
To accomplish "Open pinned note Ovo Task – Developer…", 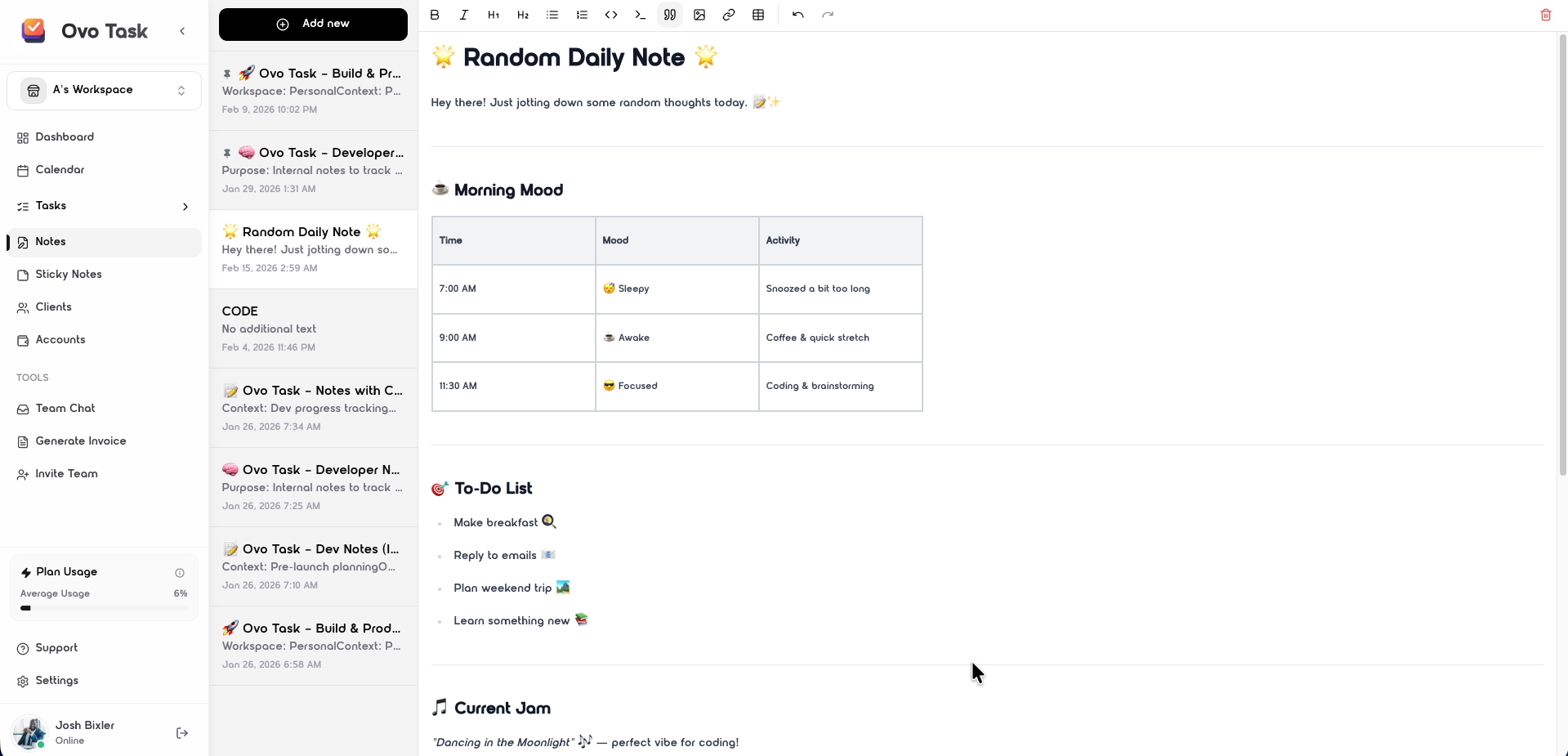I will pos(313,170).
